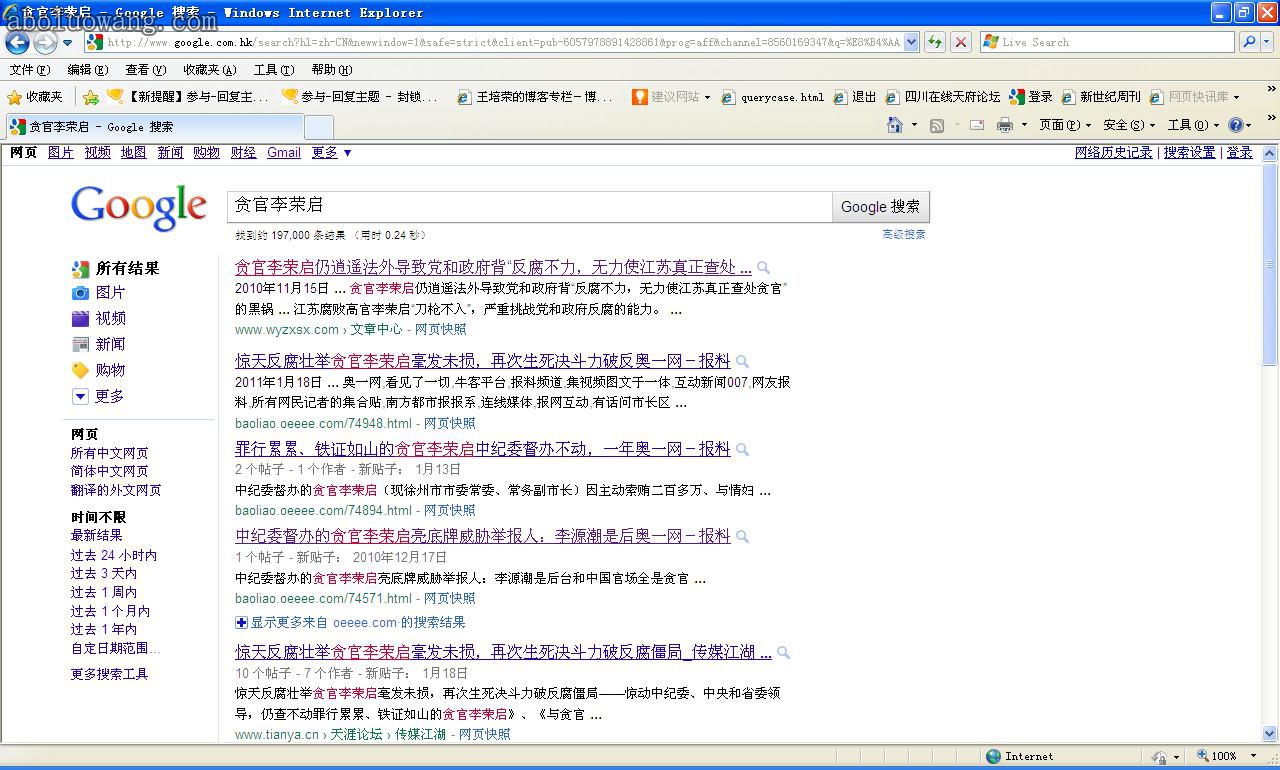Image resolution: width=1280 pixels, height=770 pixels.
Task: Expand the sidebar 更多 arrow
Action: 81,396
